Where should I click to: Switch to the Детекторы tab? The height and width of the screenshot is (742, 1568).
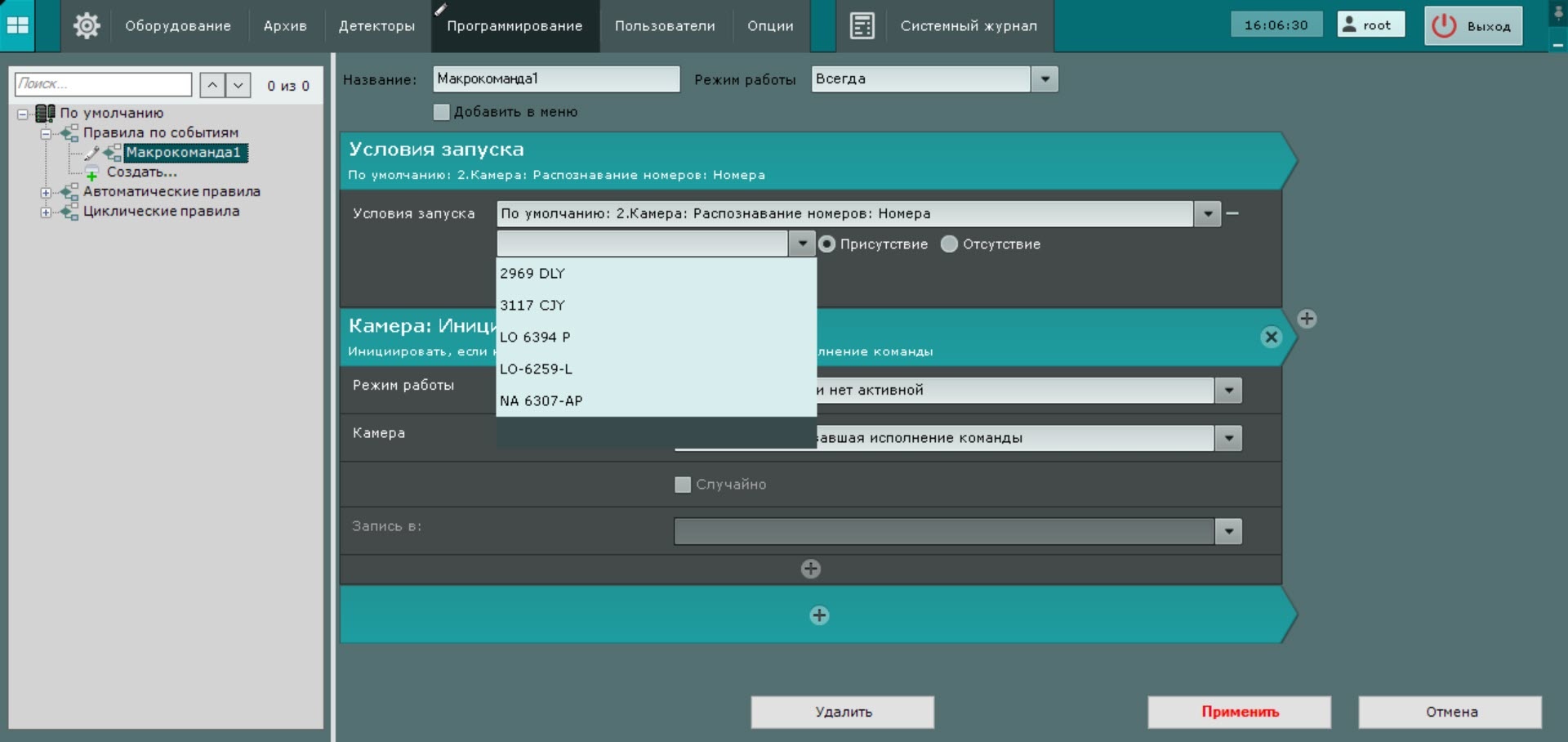tap(376, 26)
